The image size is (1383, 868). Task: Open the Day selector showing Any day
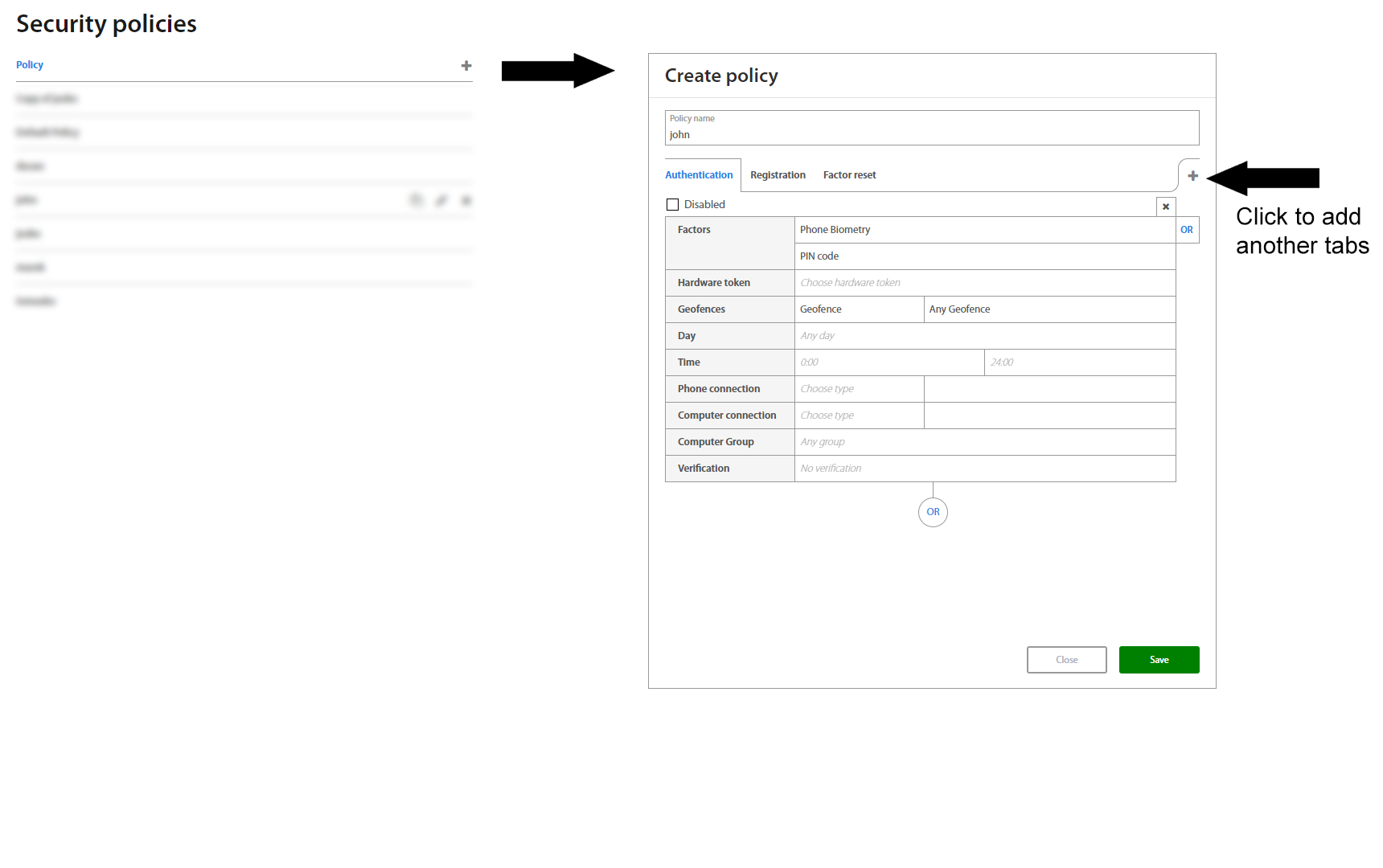[984, 336]
